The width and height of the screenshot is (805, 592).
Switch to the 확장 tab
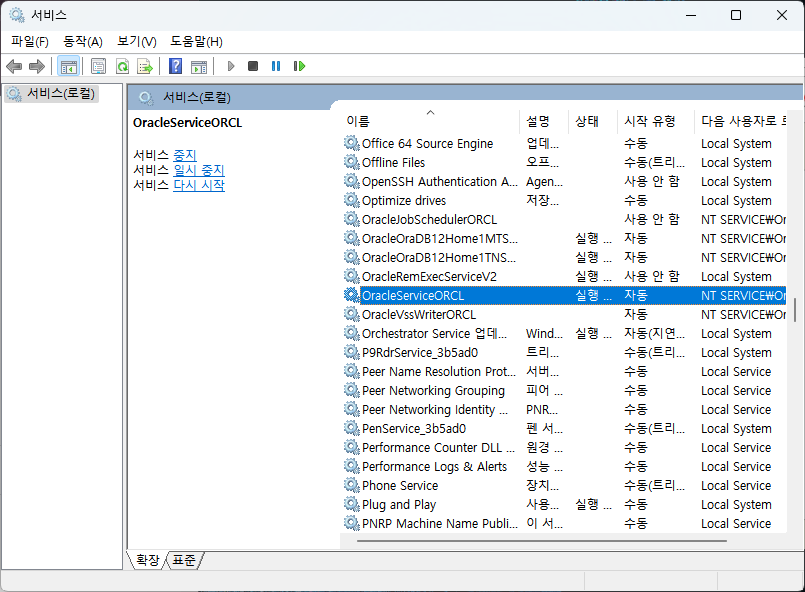pos(147,560)
